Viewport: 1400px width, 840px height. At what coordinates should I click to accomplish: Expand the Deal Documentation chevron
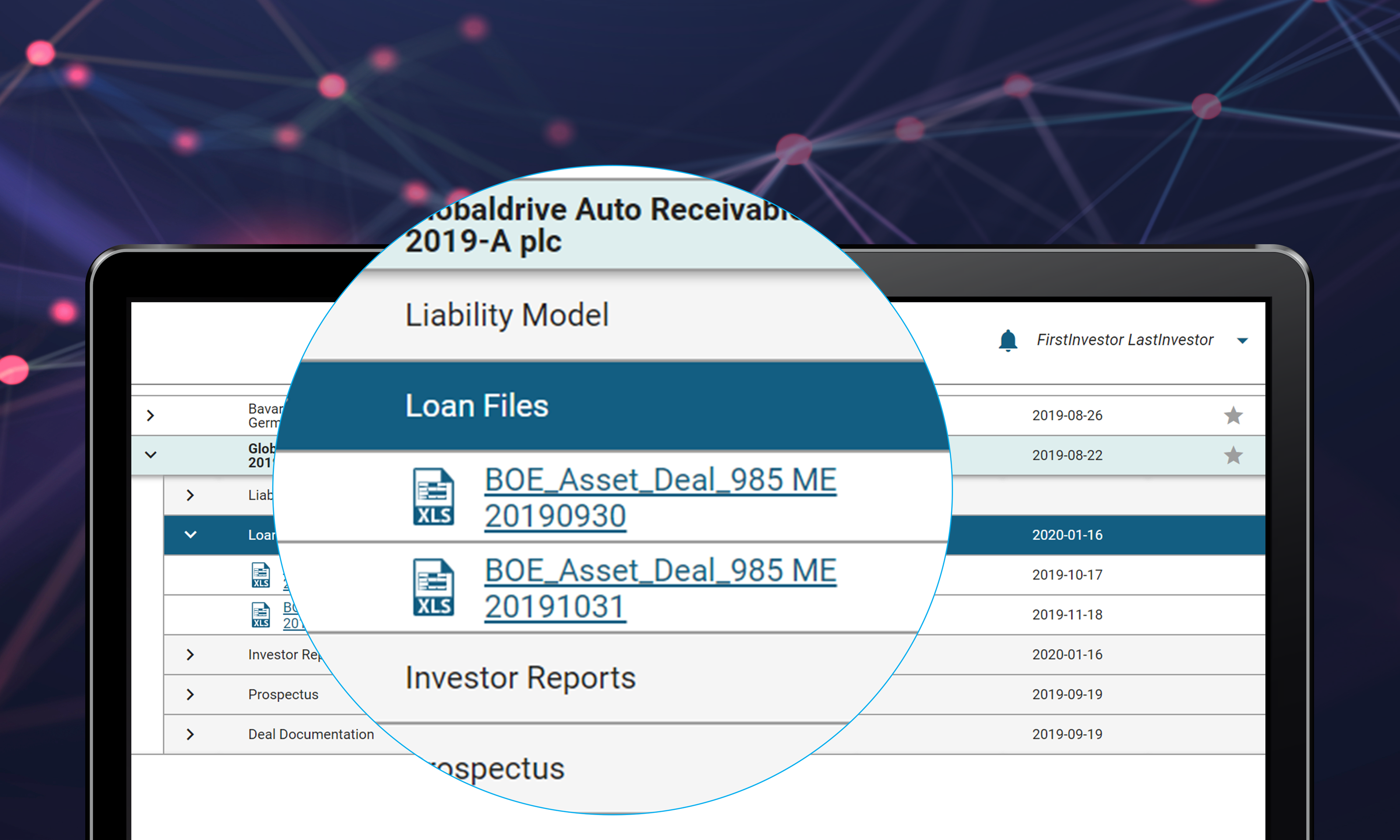tap(190, 734)
